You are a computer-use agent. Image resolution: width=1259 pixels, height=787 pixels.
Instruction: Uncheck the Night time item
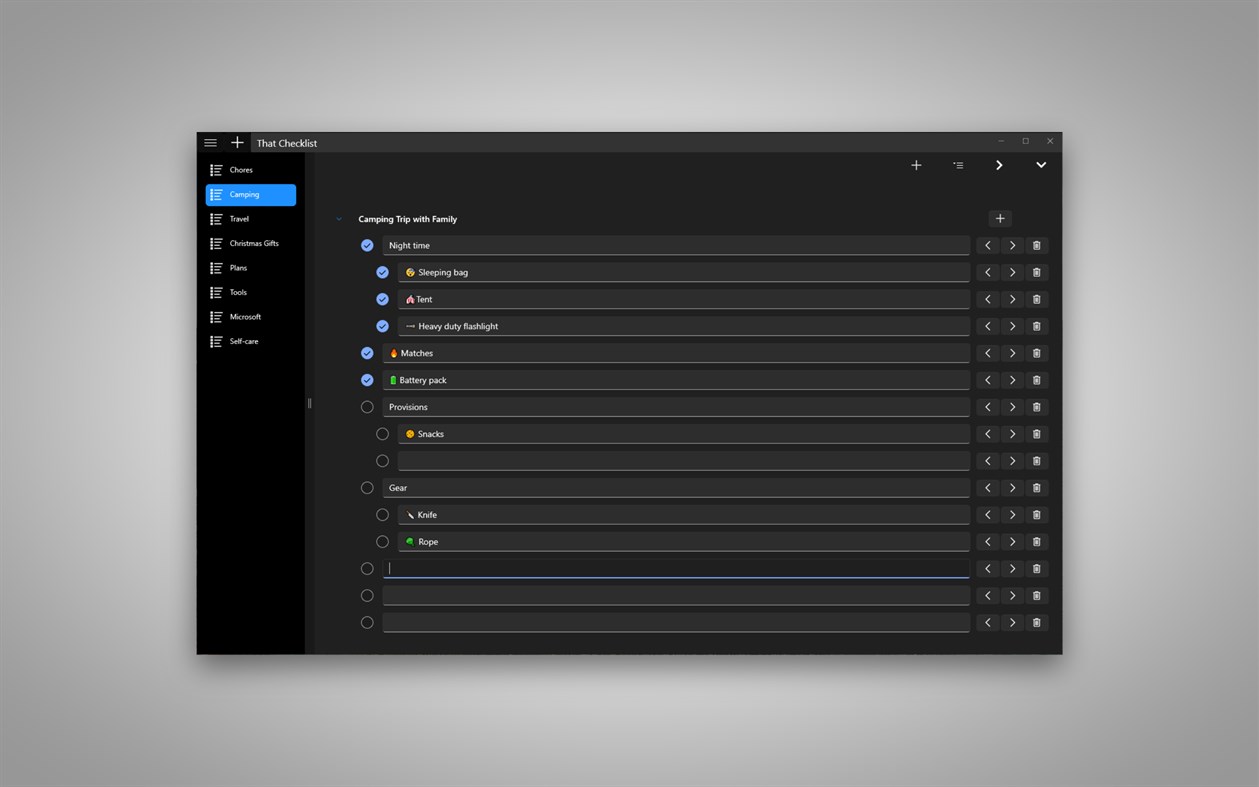pyautogui.click(x=367, y=244)
